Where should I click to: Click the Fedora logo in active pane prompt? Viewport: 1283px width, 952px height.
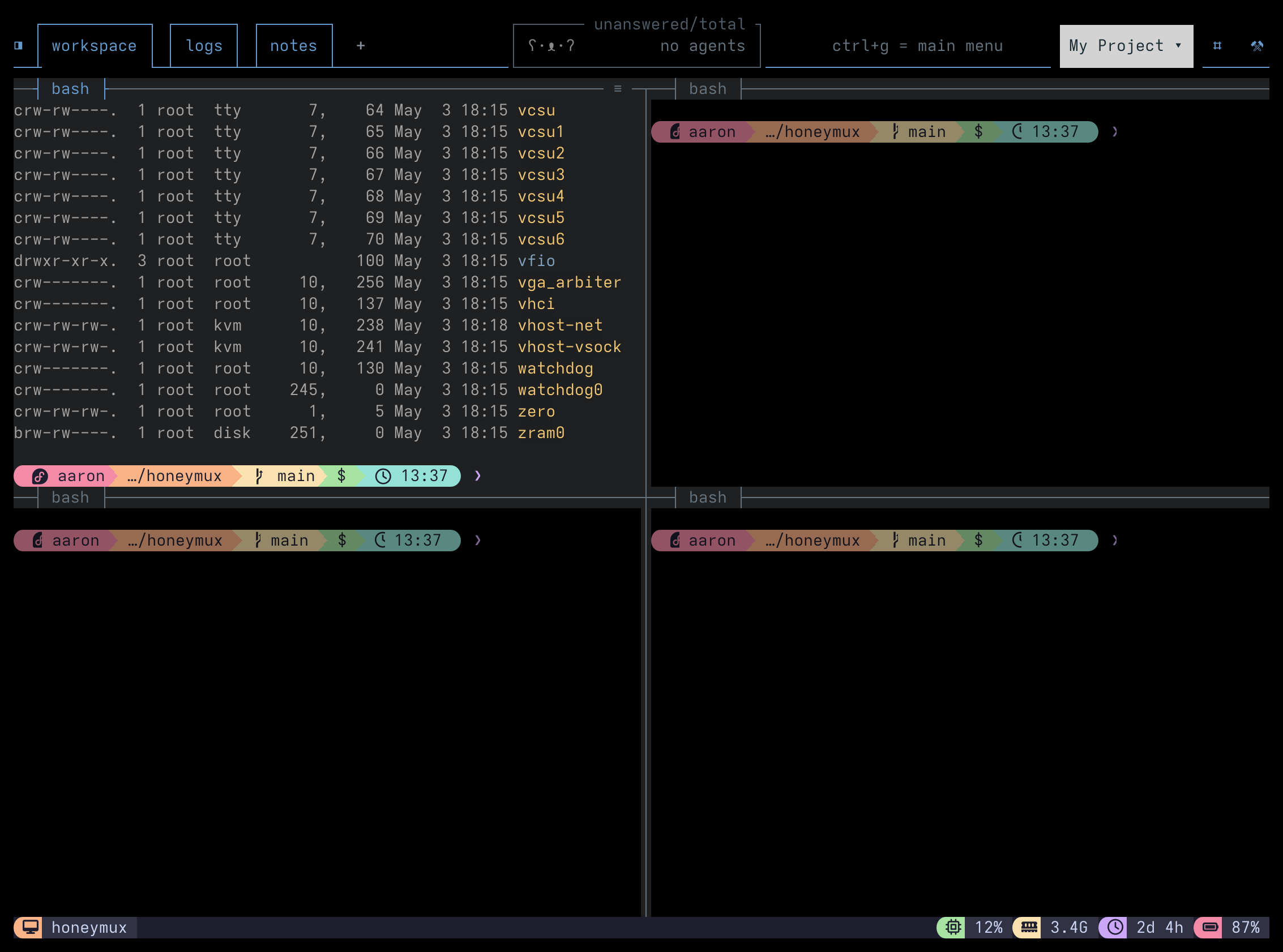40,476
